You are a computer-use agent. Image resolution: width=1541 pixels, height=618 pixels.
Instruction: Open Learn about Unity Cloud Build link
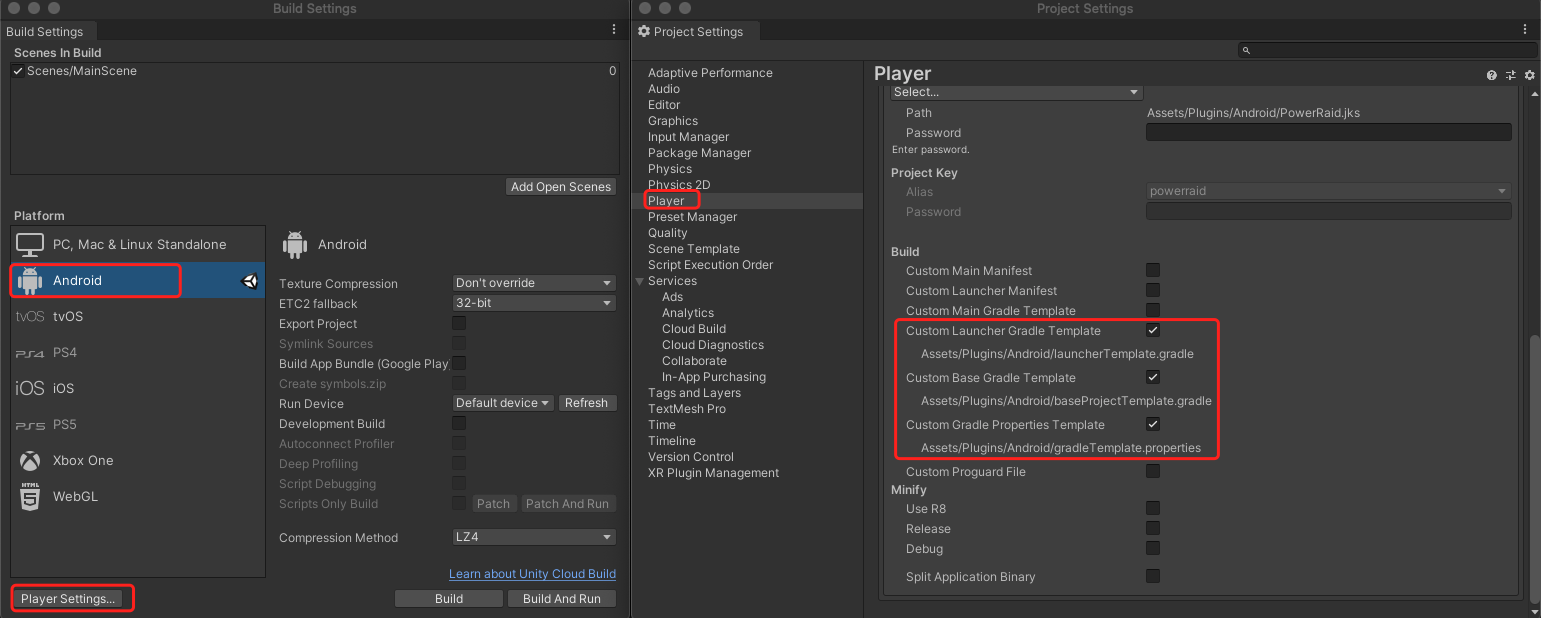pos(532,574)
